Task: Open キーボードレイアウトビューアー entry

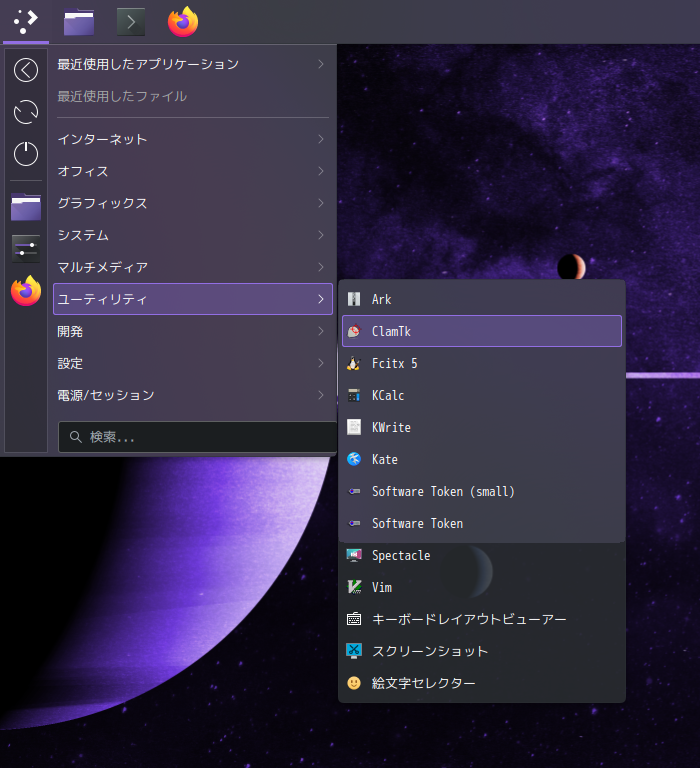Action: 482,619
